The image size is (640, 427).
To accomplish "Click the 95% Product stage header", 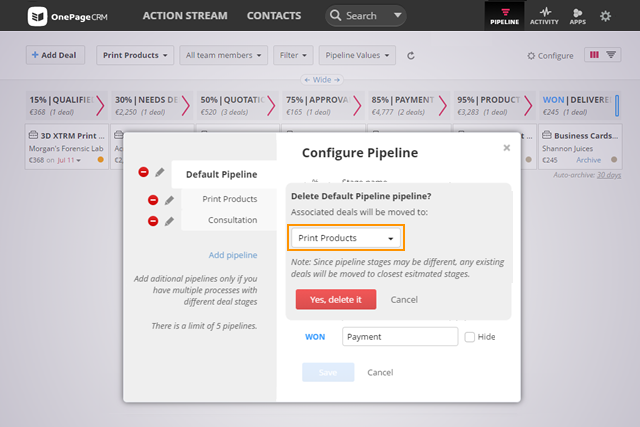I will [x=494, y=105].
